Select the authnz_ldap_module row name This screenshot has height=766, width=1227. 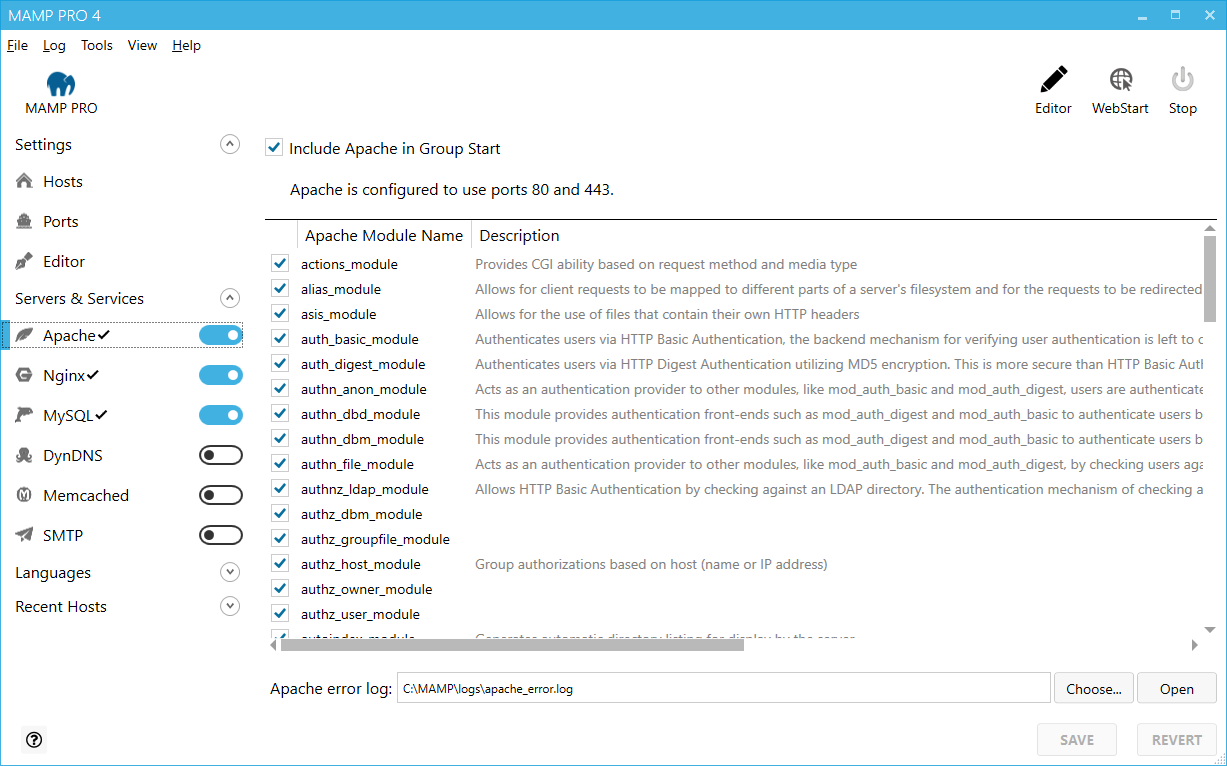click(365, 489)
